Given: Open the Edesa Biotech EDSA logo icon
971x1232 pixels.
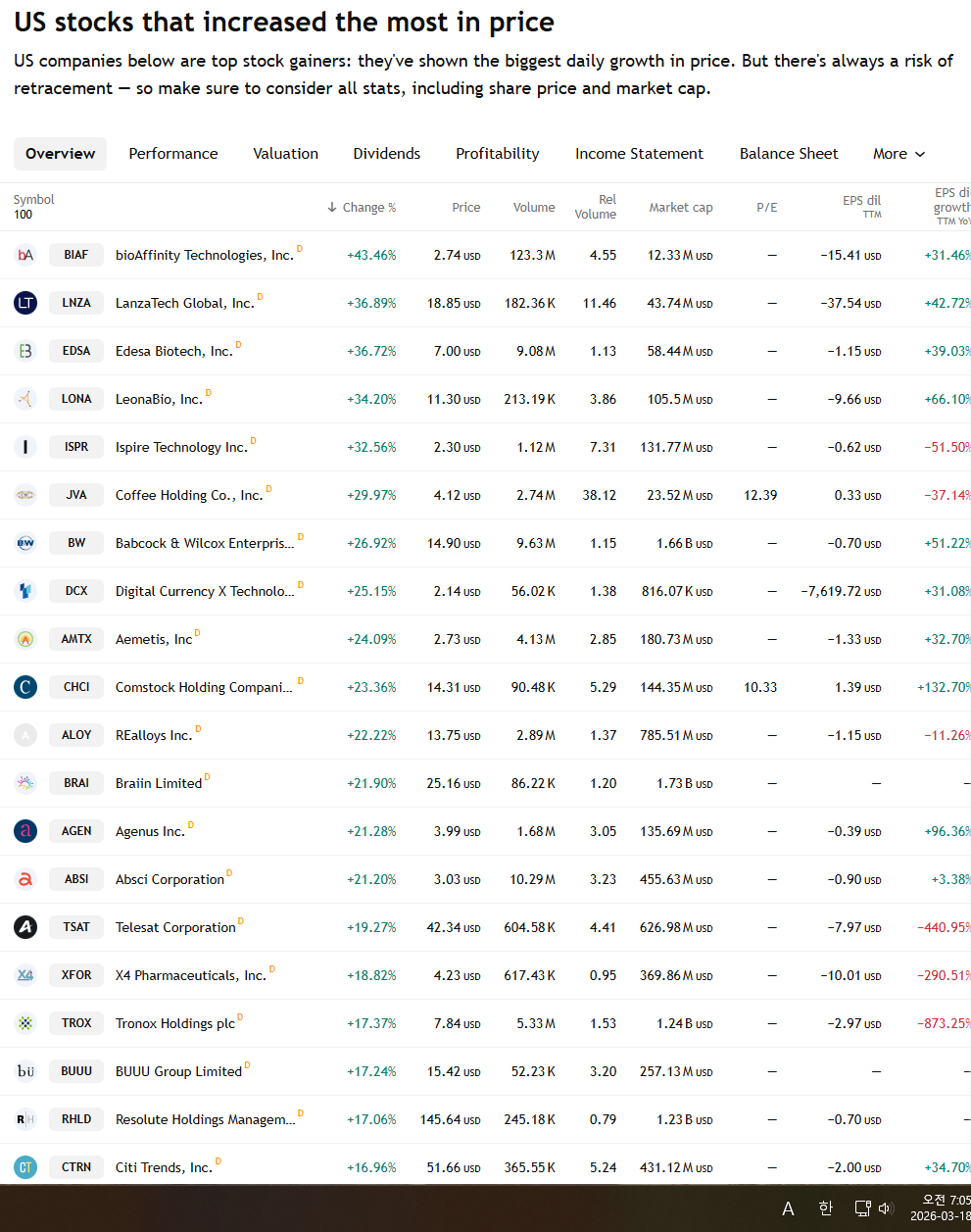Looking at the screenshot, I should coord(25,351).
